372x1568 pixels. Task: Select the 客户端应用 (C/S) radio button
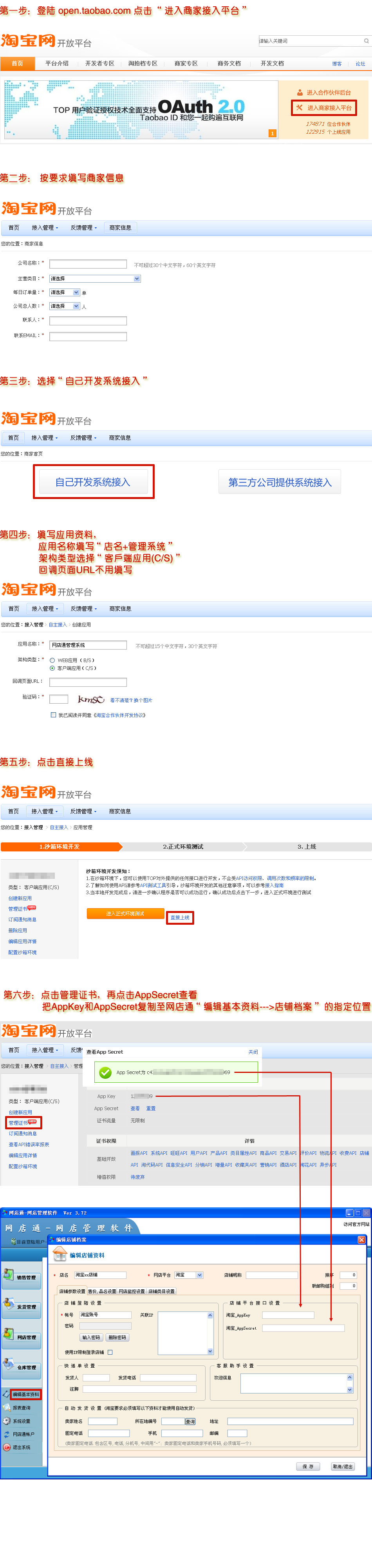[x=53, y=668]
